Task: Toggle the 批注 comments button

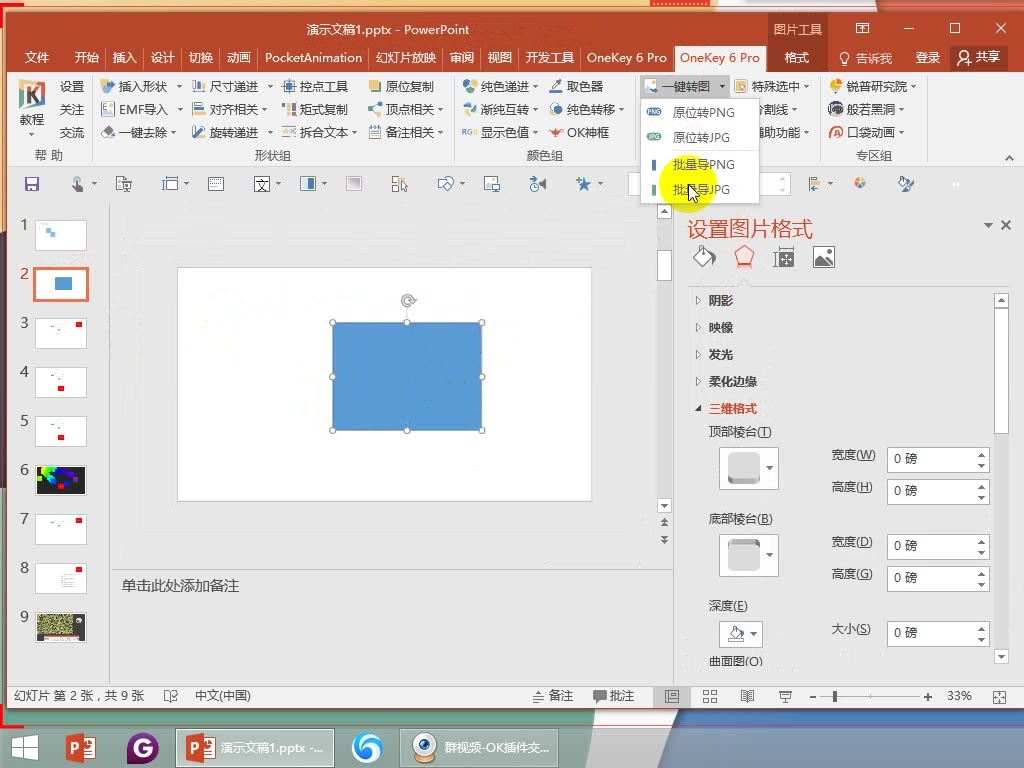Action: click(x=613, y=696)
